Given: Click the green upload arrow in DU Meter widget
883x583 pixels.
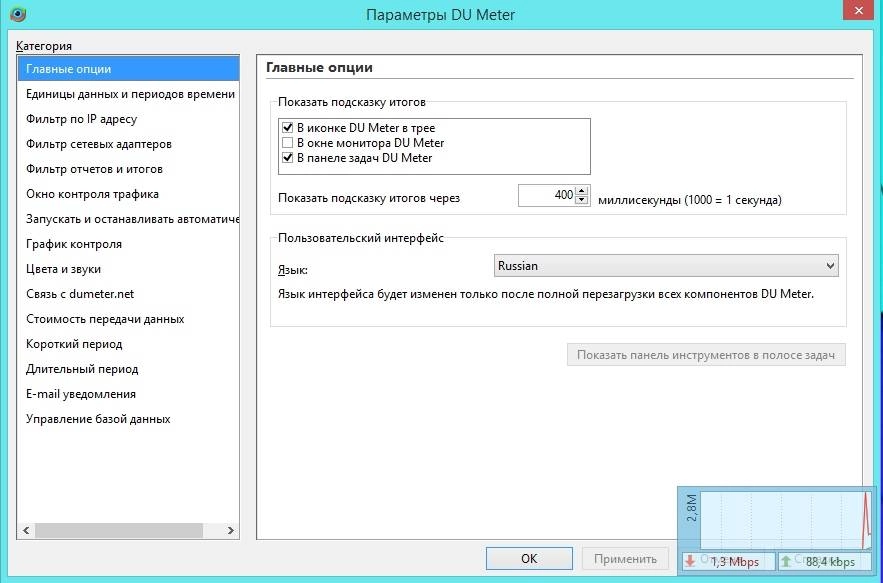Looking at the screenshot, I should coord(786,561).
